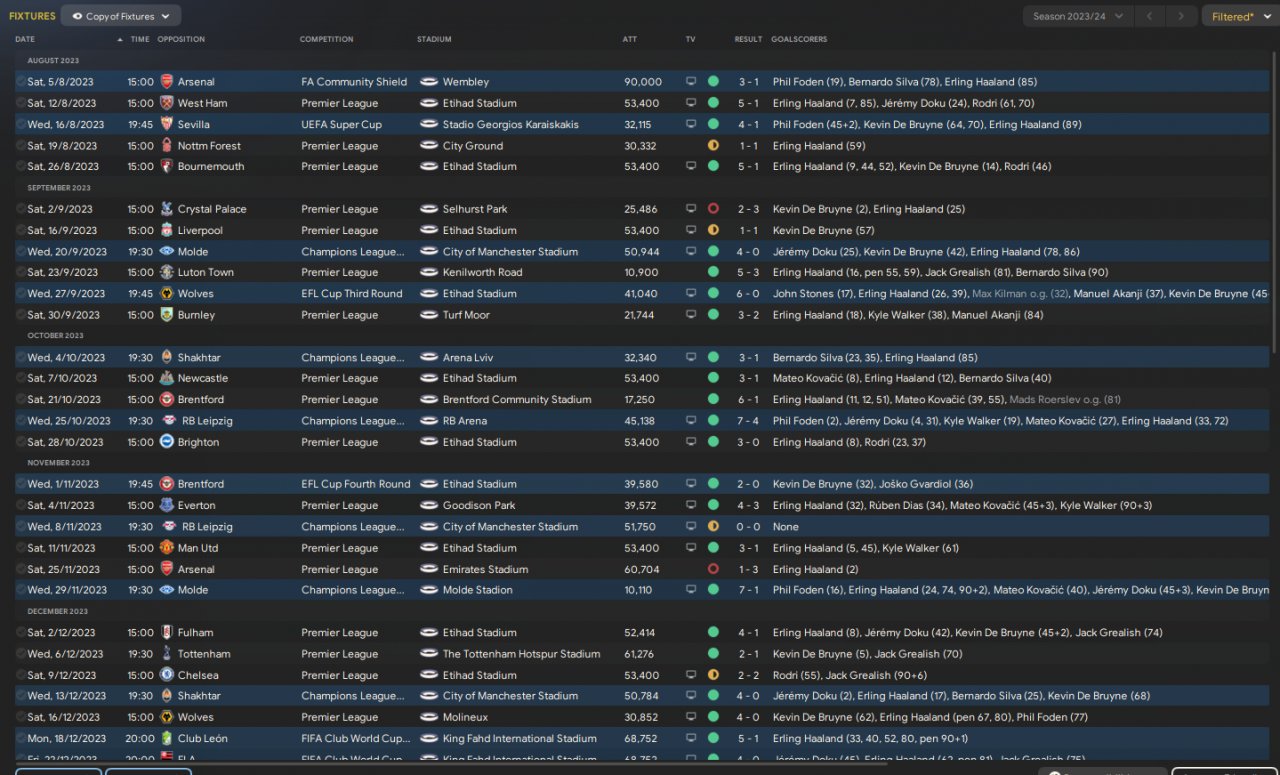Sort by the Goalscorers column header
This screenshot has height=775, width=1280.
point(799,39)
